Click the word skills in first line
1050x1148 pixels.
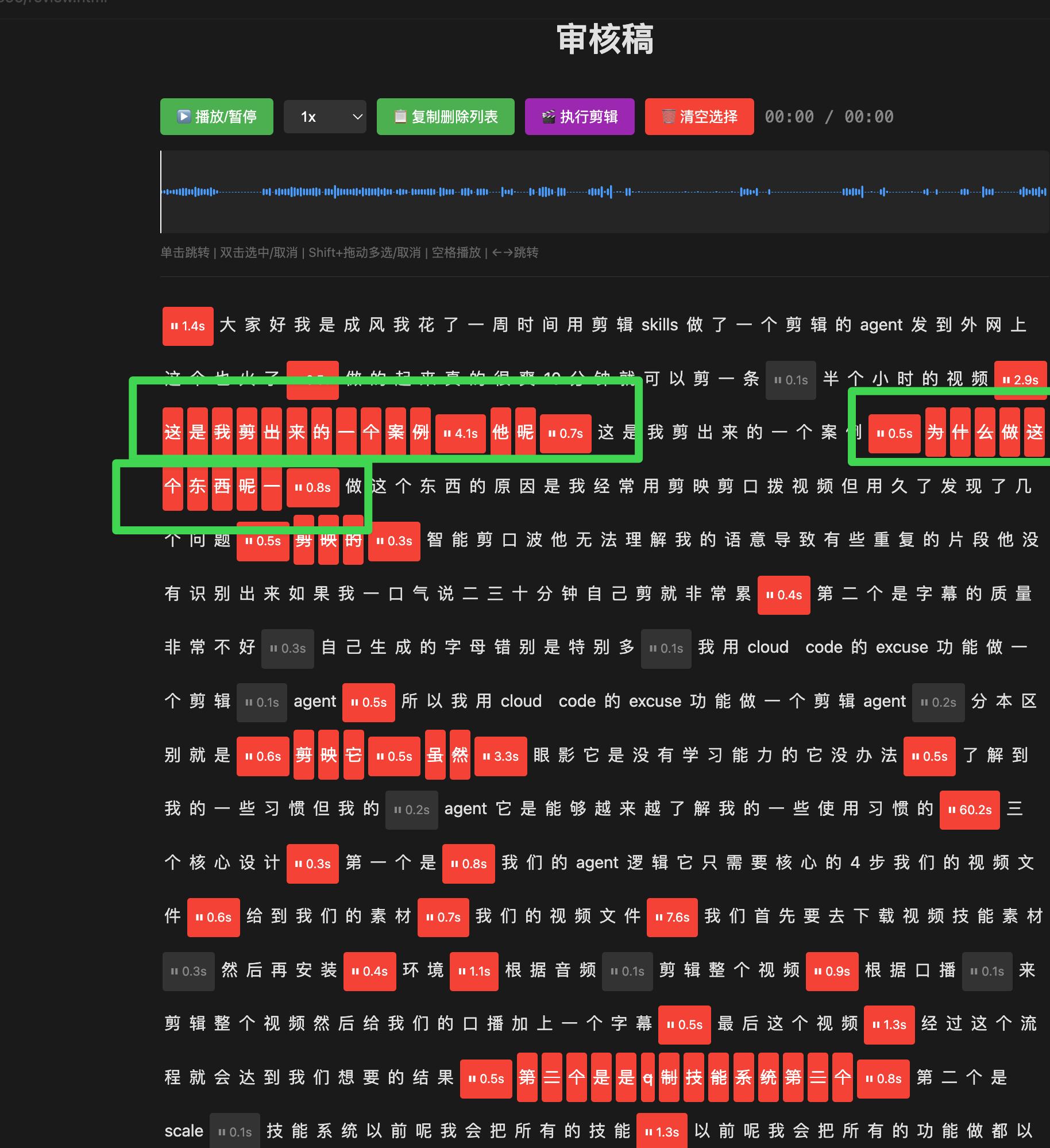pyautogui.click(x=659, y=325)
